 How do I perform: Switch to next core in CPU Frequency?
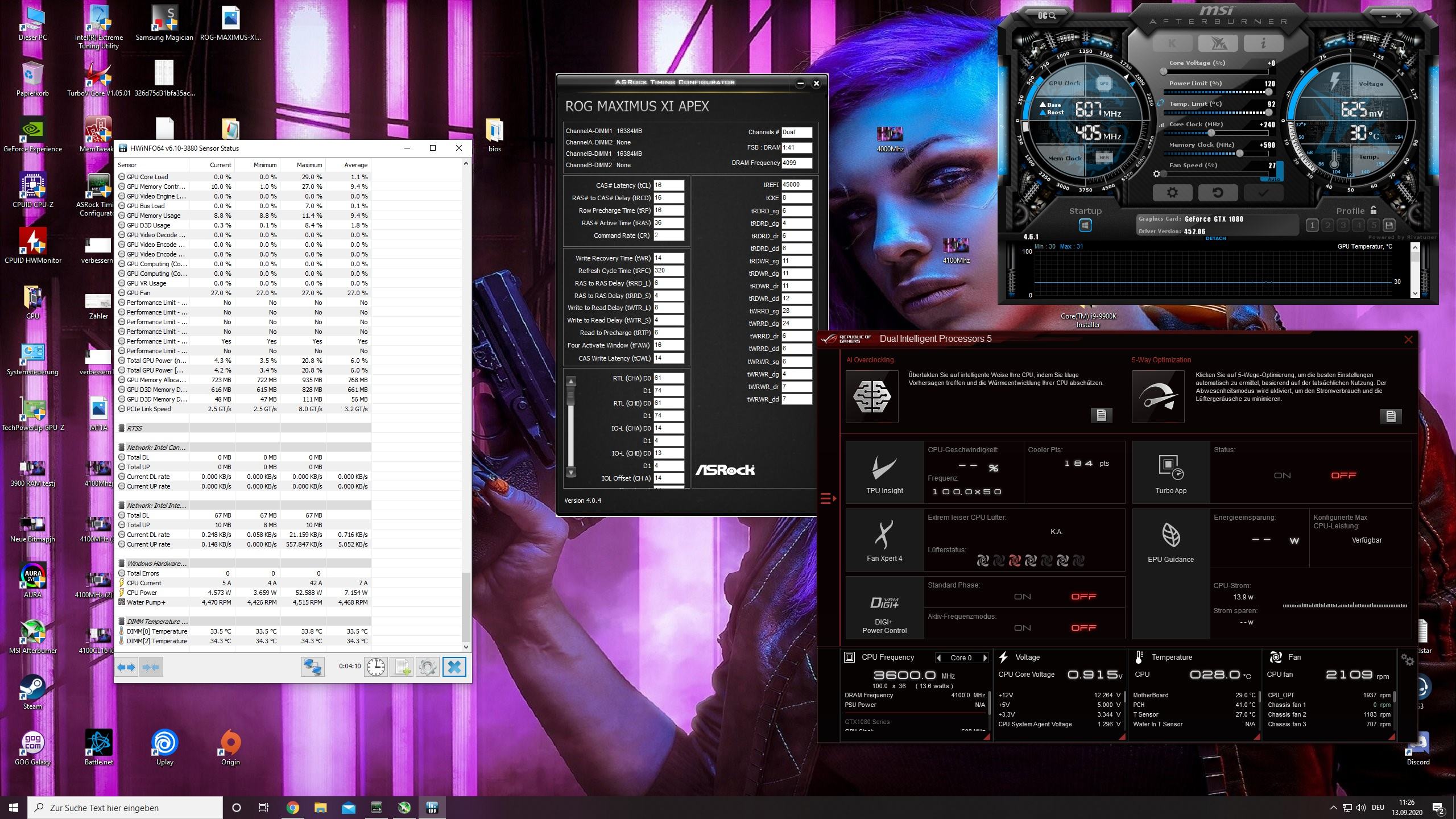click(x=986, y=657)
